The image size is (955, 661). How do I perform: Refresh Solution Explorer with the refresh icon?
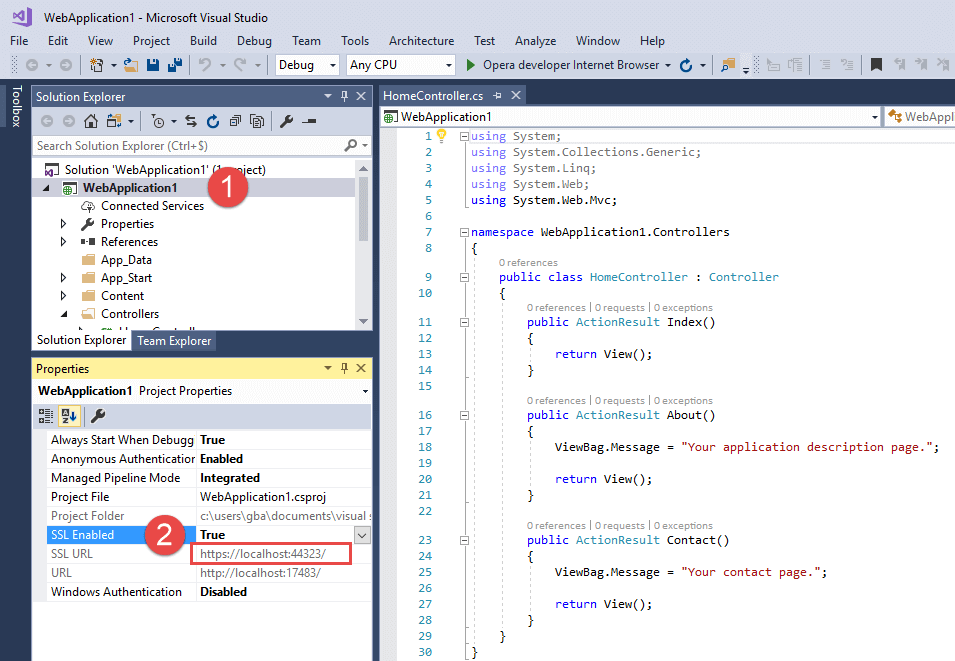(213, 121)
